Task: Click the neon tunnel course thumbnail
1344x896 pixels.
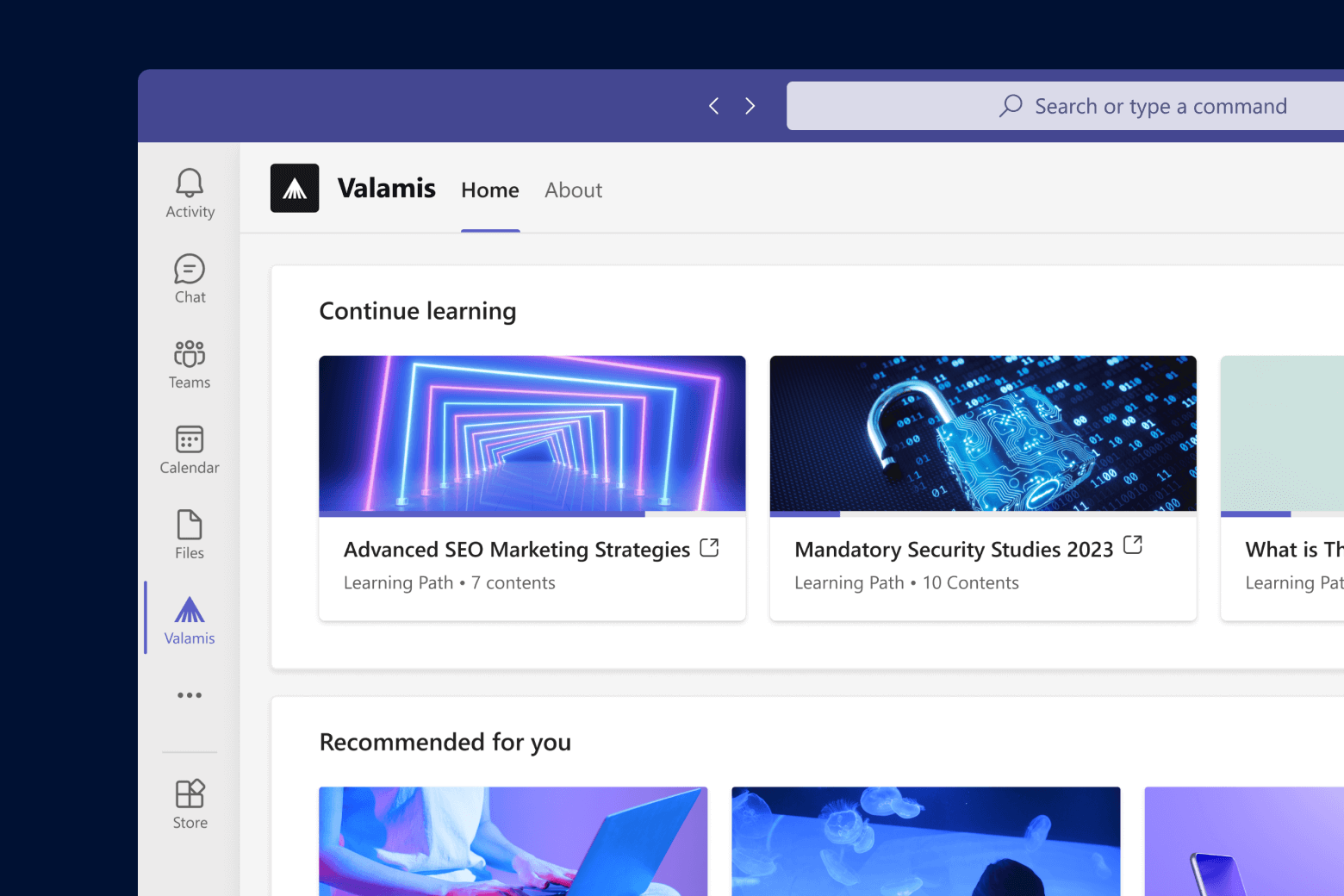Action: click(532, 433)
